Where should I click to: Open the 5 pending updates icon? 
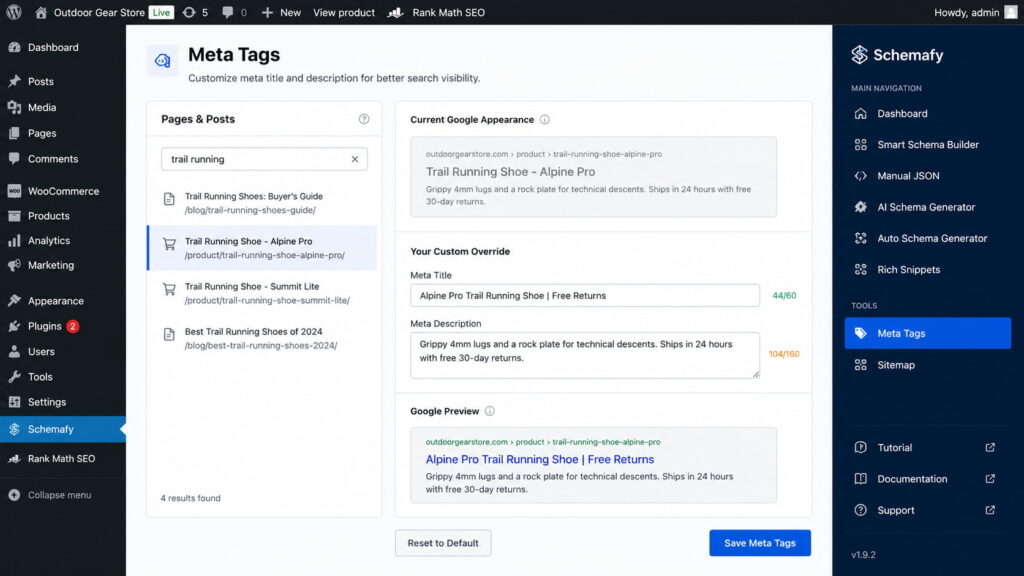[189, 12]
